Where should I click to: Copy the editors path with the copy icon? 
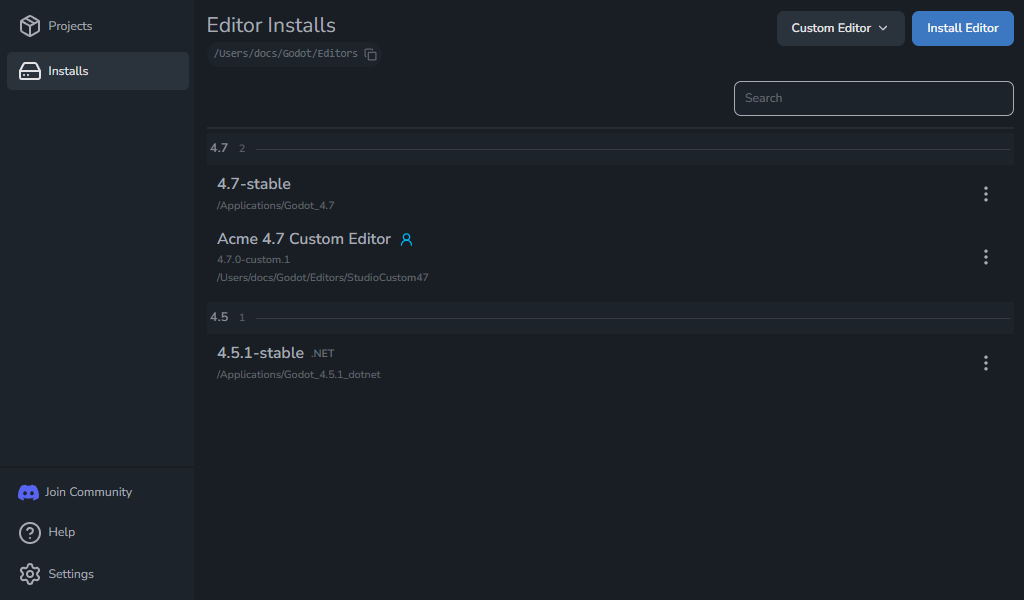click(x=370, y=54)
